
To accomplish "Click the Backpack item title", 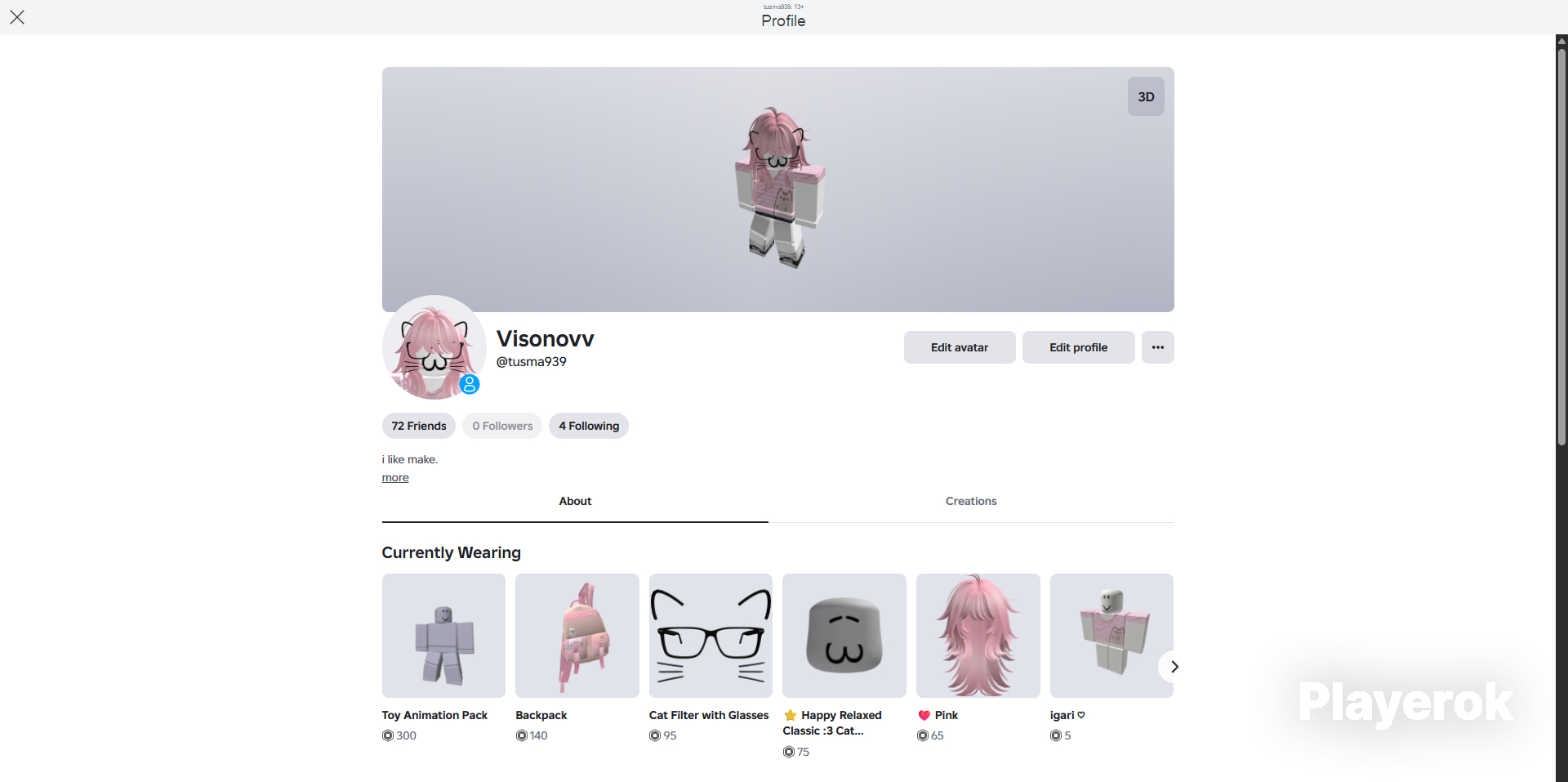I will point(541,715).
